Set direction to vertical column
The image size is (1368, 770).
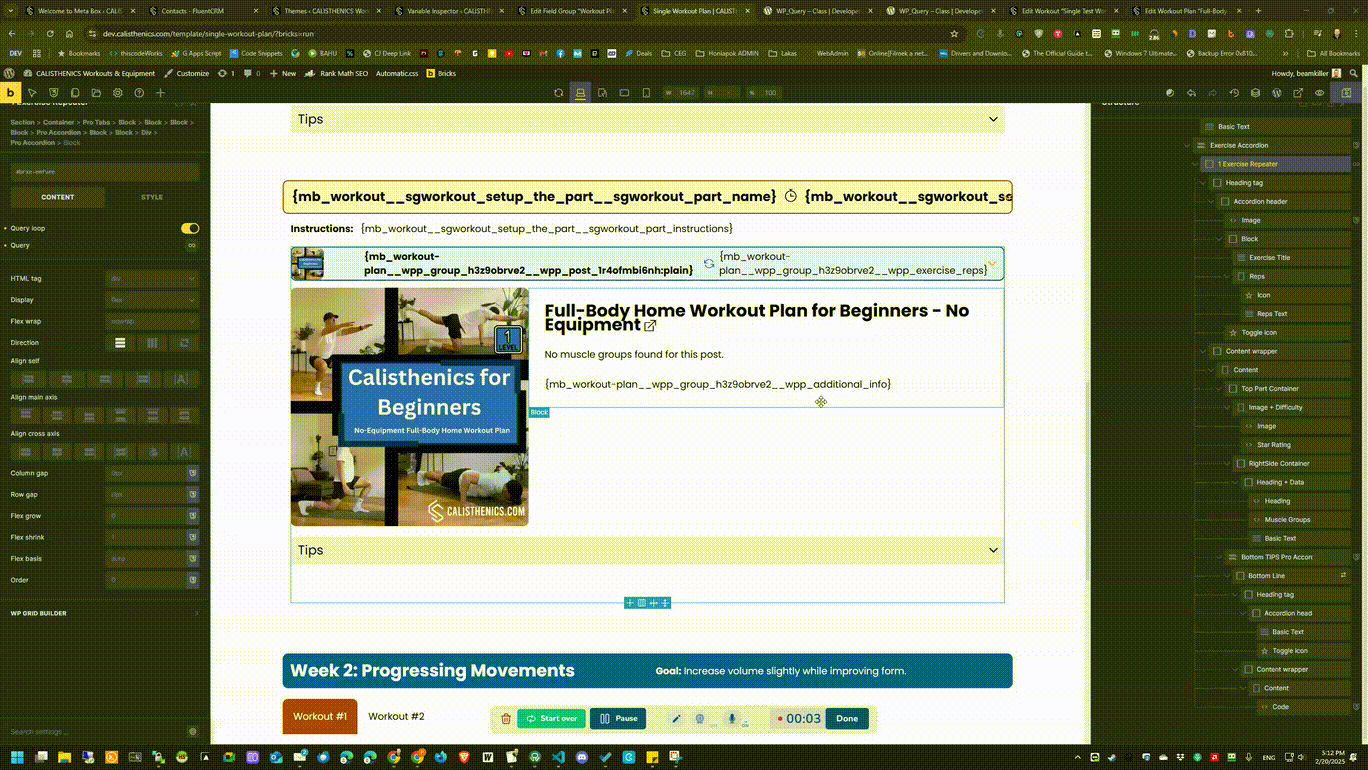(x=120, y=343)
